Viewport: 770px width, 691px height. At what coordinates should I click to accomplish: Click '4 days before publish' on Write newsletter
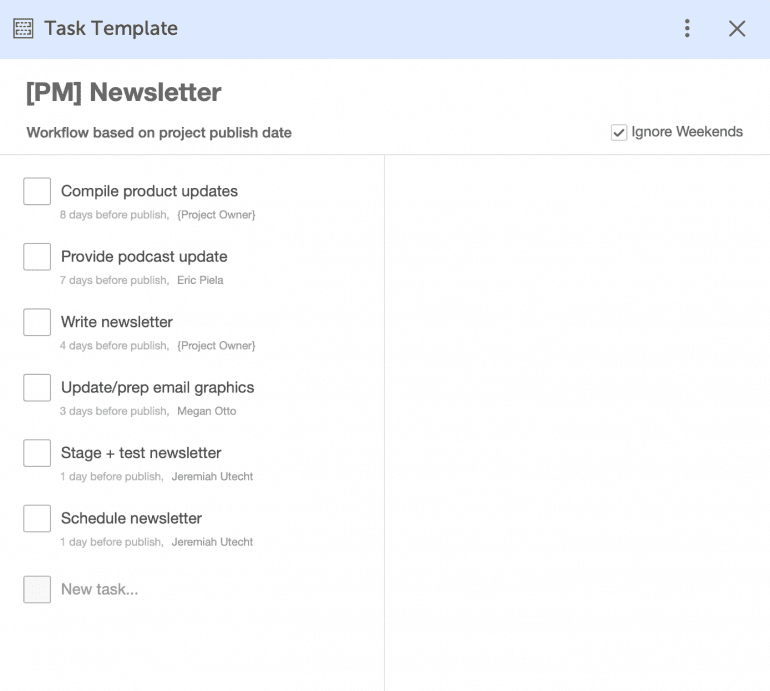pos(113,346)
